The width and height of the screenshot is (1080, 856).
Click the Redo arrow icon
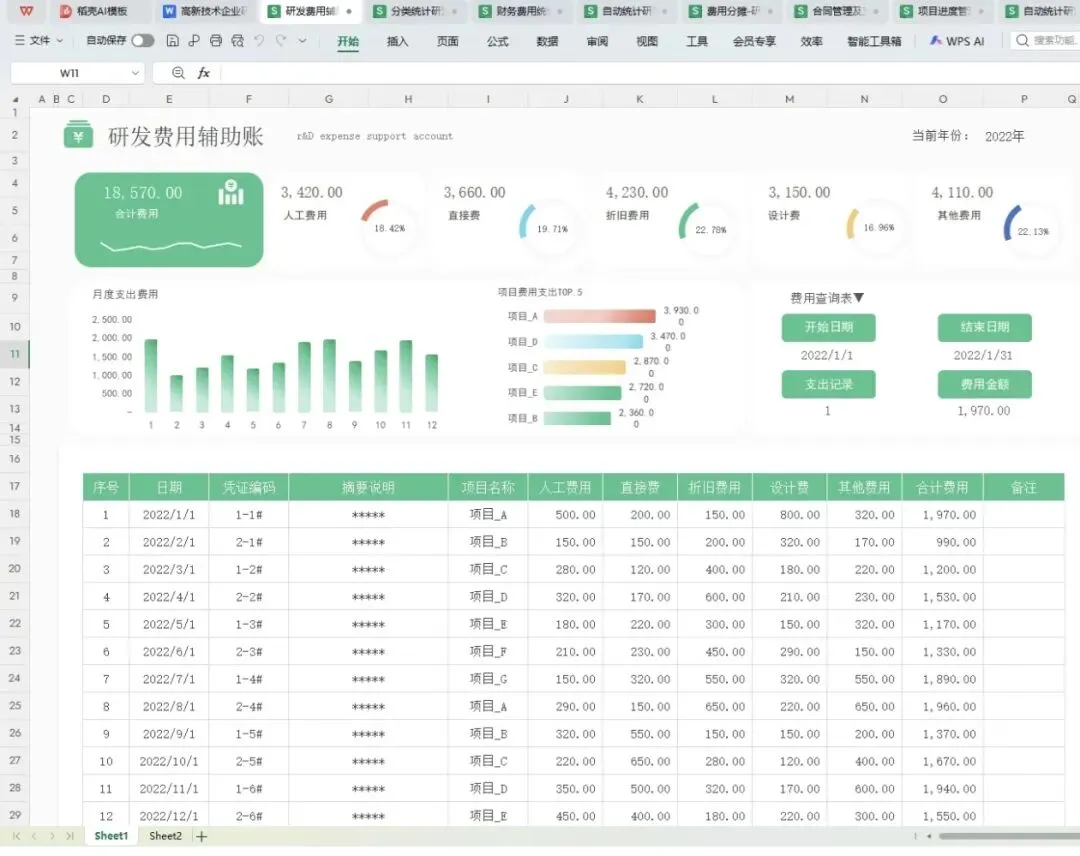click(x=281, y=41)
